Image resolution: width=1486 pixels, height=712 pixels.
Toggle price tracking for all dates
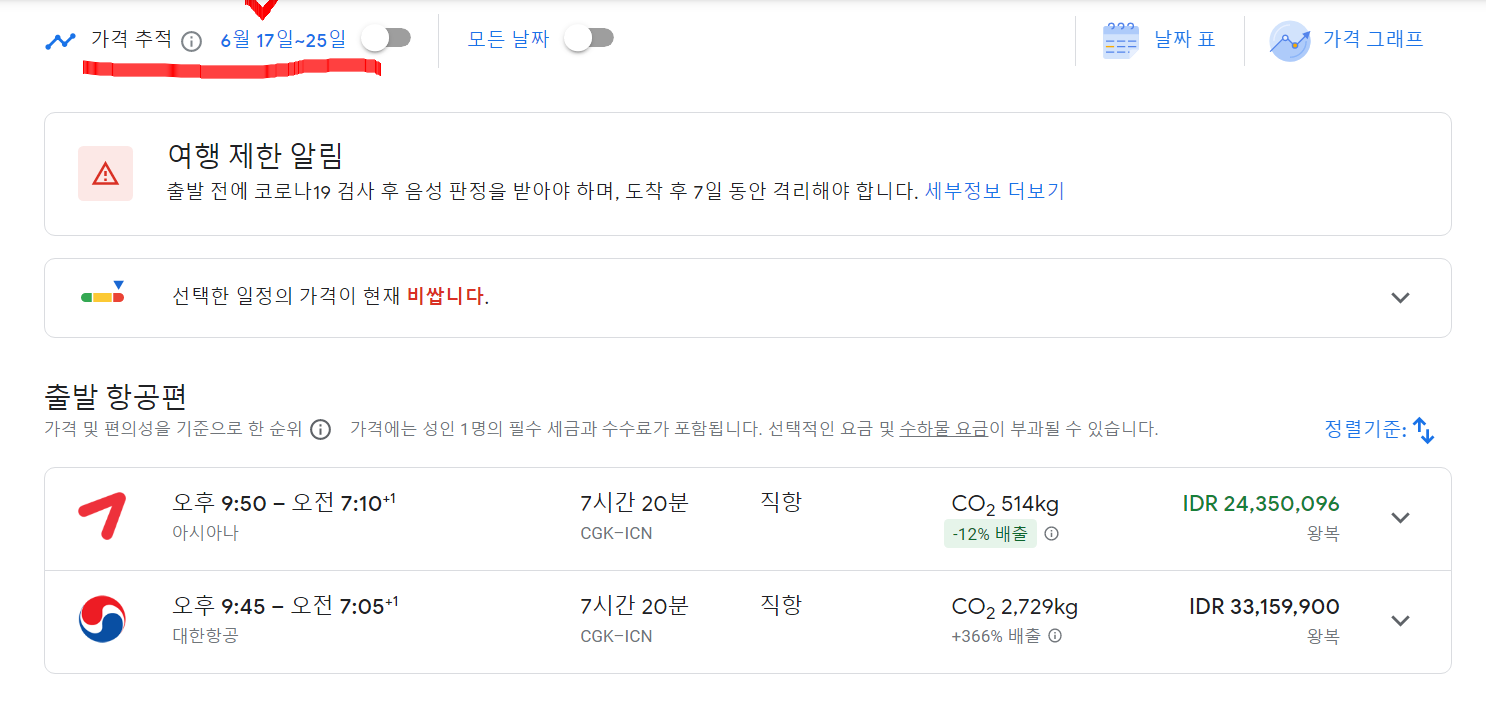coord(589,38)
